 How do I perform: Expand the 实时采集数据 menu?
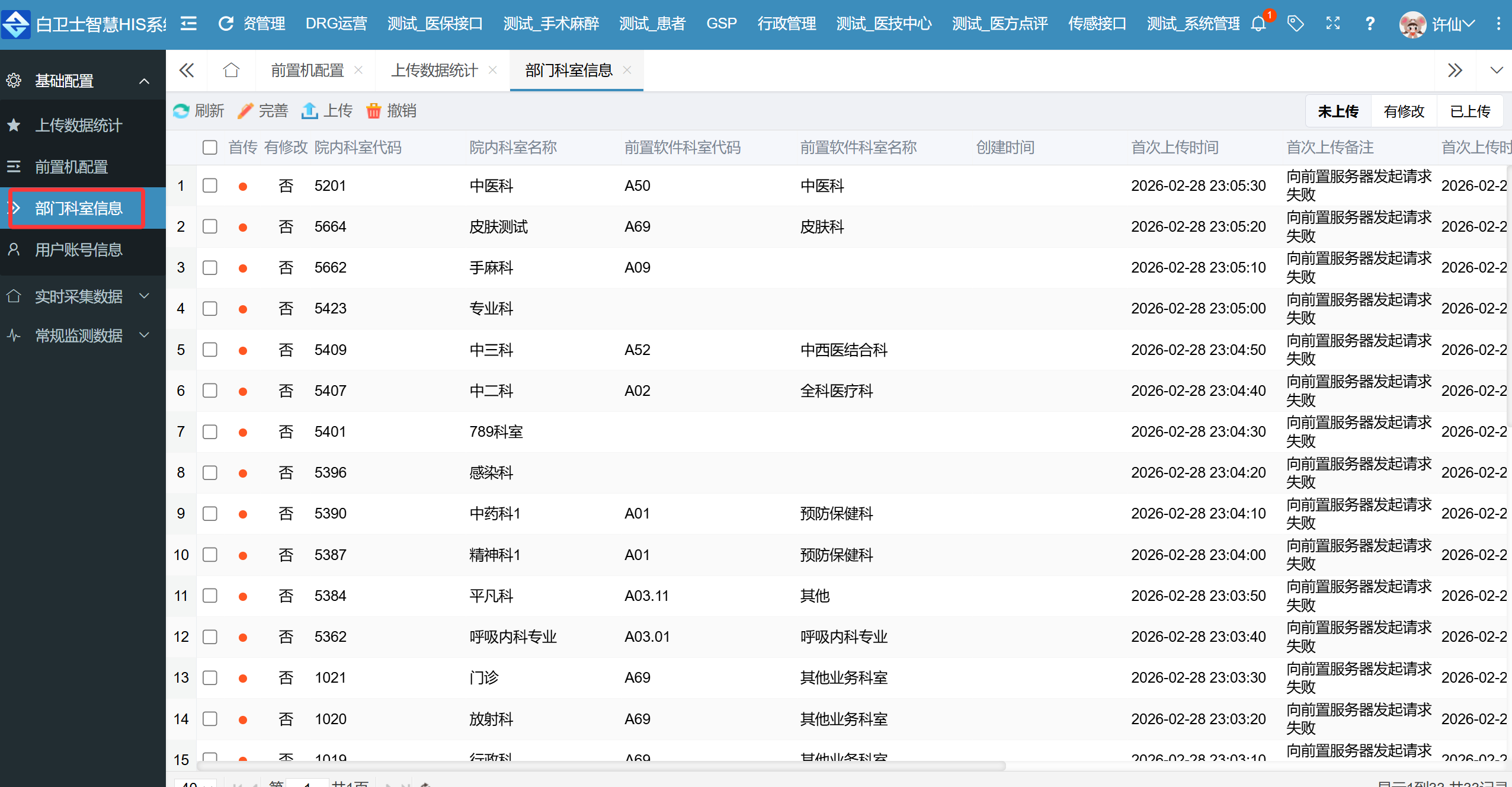tap(79, 296)
